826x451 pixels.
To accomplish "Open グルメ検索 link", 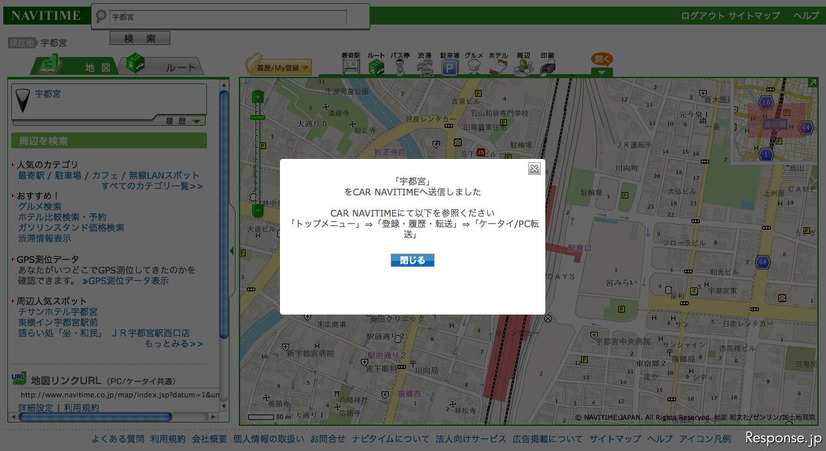I will coord(40,207).
